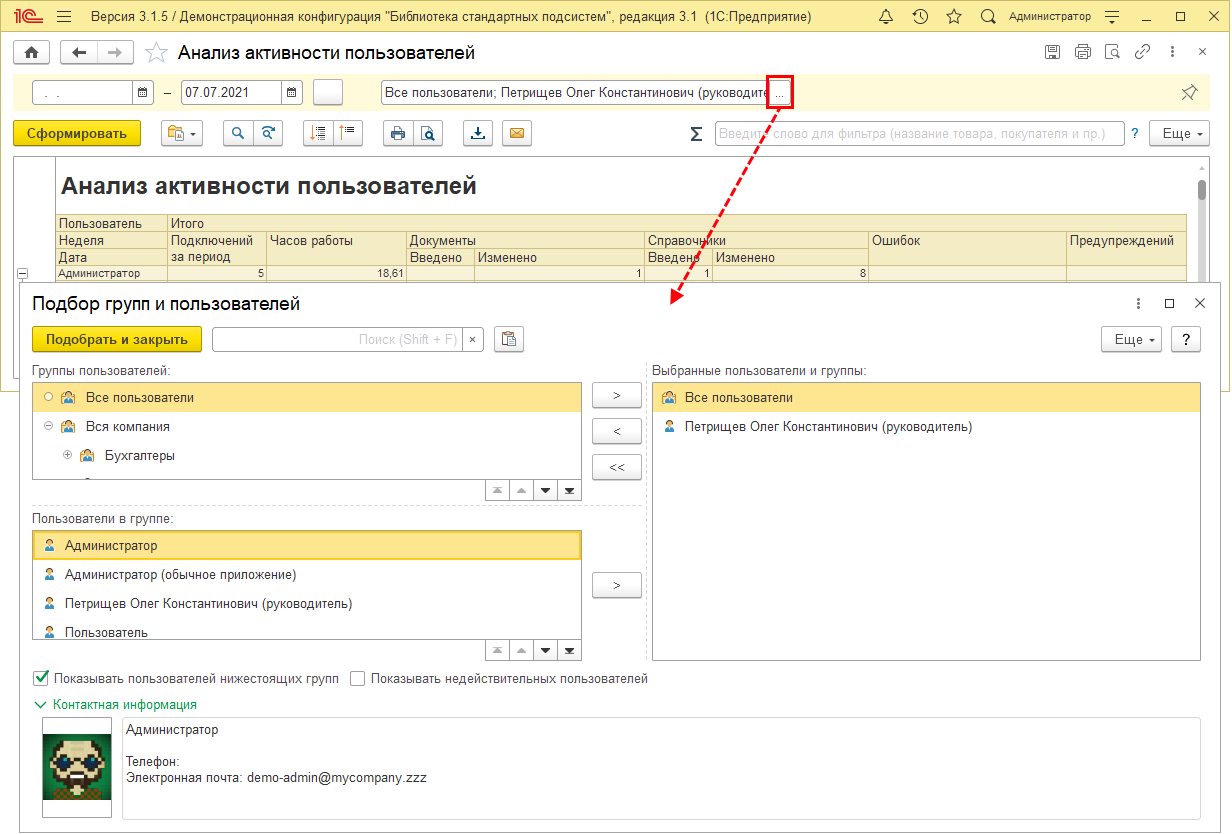Open calendar for the 07.07.2021 date
This screenshot has width=1232, height=834.
(x=292, y=93)
